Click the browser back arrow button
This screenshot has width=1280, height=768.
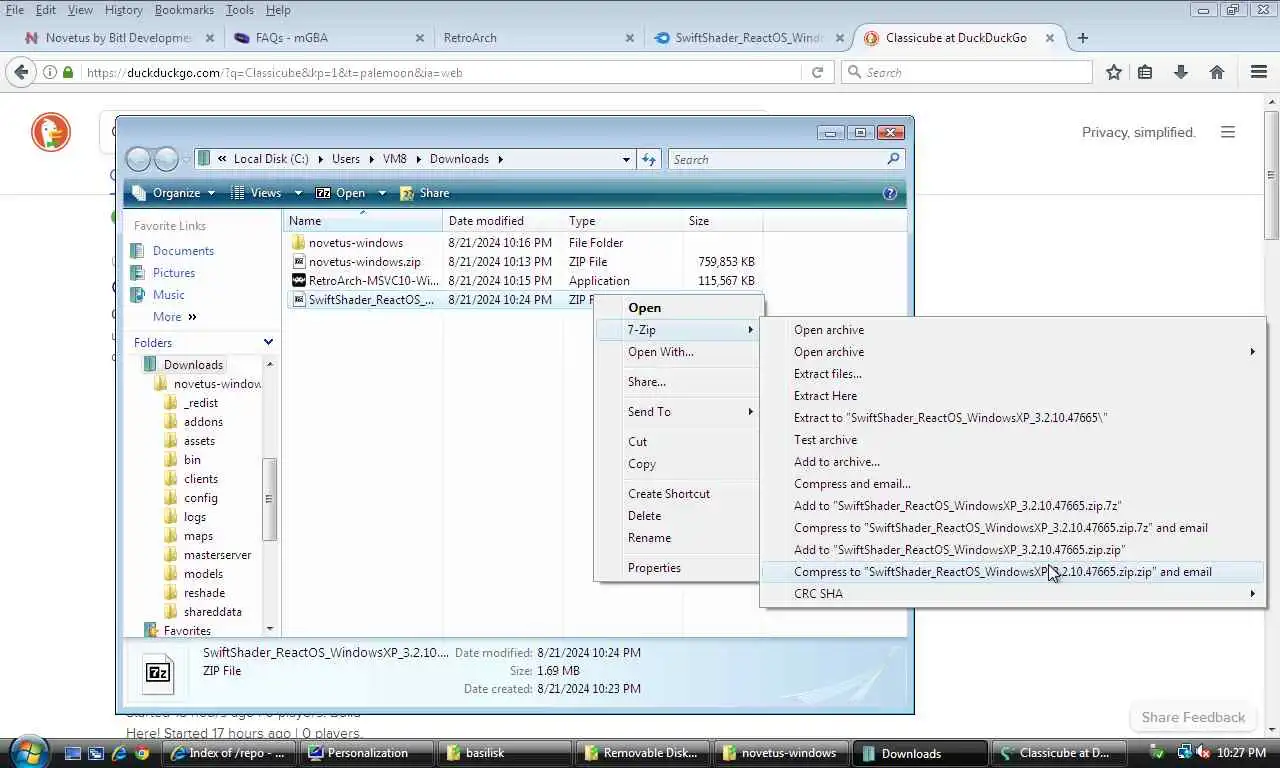click(20, 72)
